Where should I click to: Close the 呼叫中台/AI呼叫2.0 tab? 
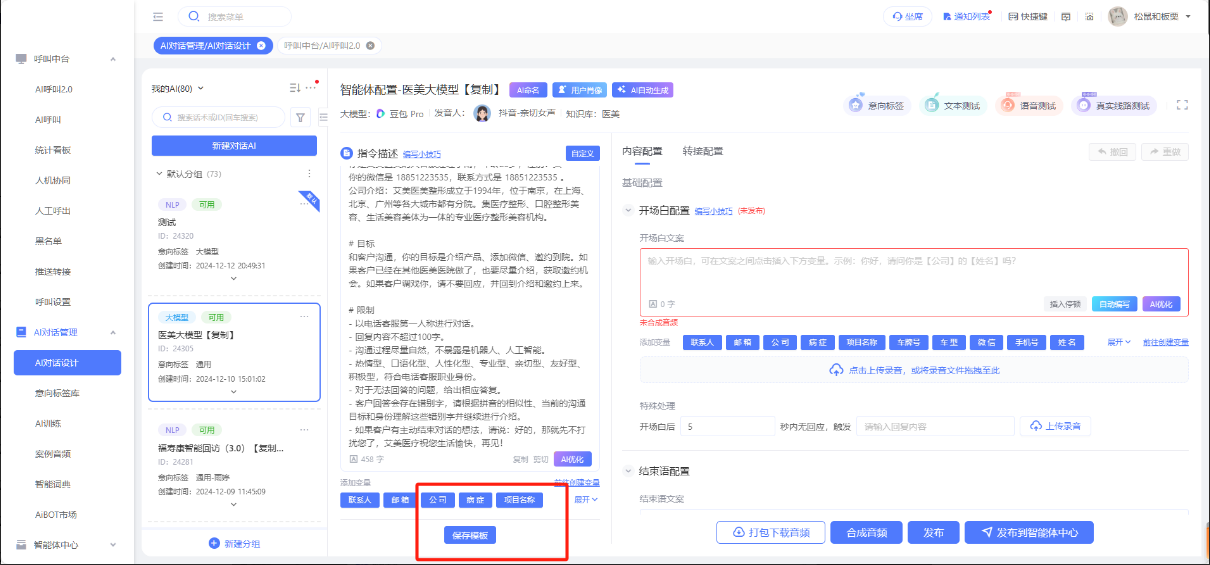pos(370,46)
